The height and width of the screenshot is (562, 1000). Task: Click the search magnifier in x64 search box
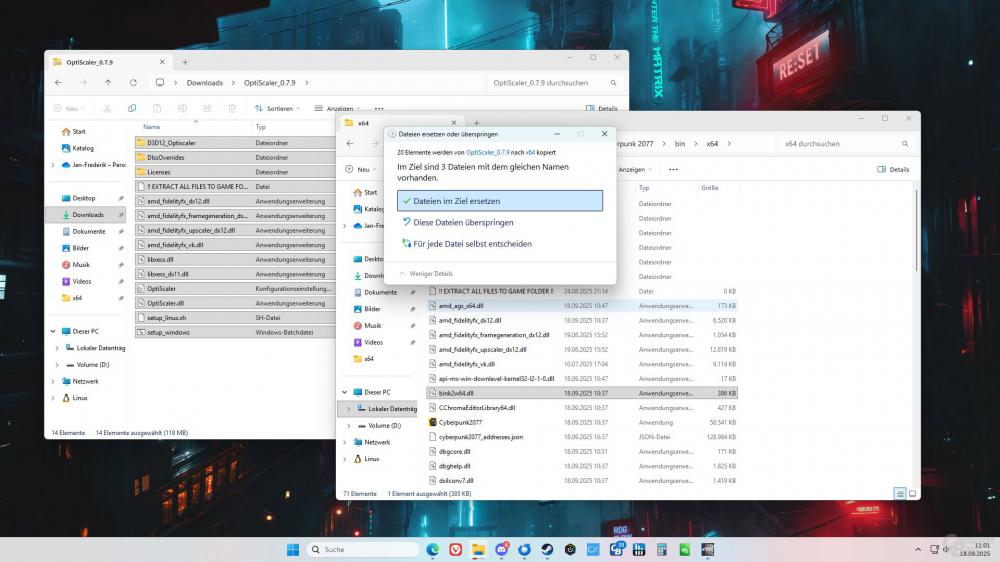tap(906, 144)
